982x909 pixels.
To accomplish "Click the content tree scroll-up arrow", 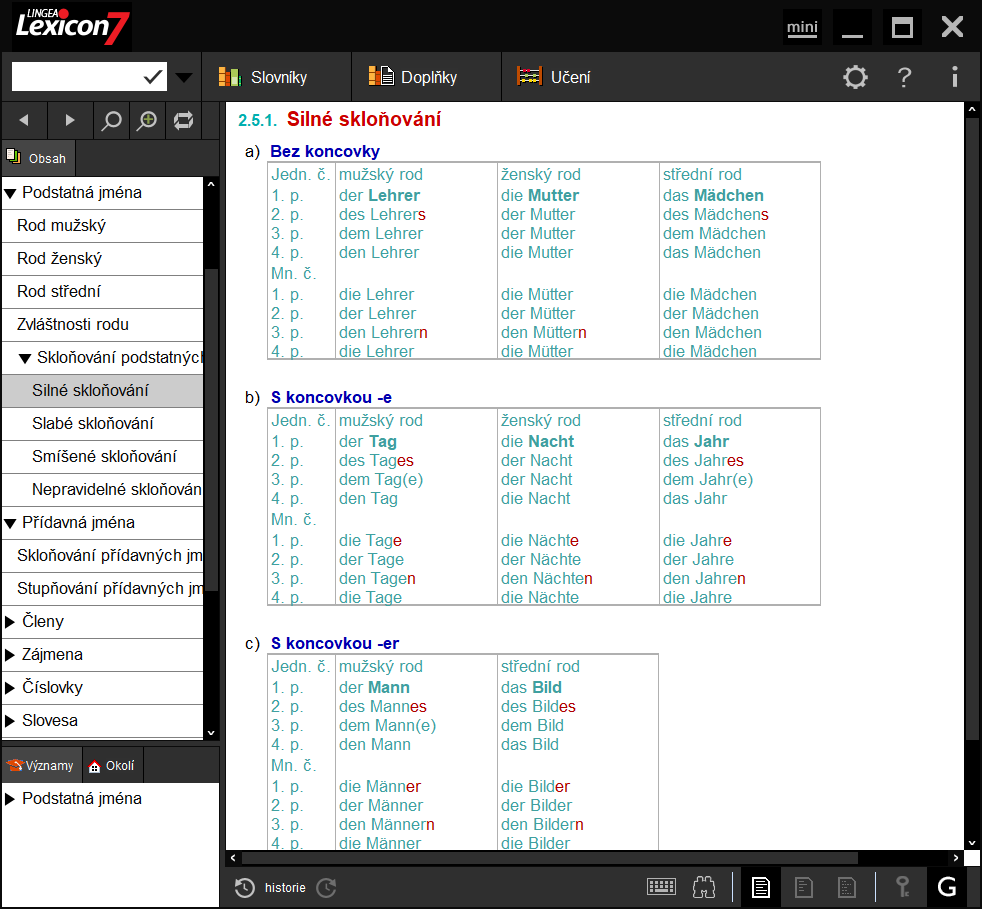I will (211, 185).
